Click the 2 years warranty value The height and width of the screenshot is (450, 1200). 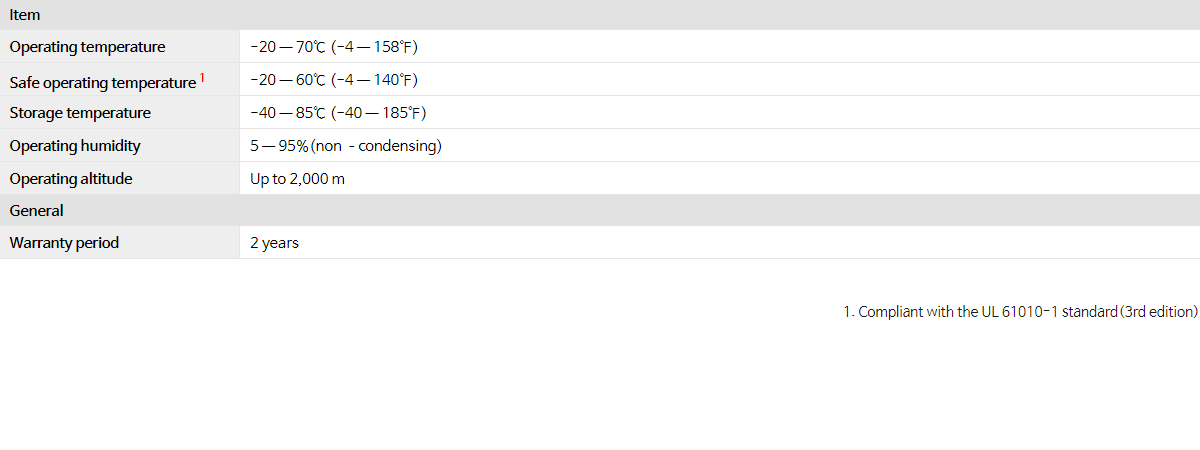(274, 243)
